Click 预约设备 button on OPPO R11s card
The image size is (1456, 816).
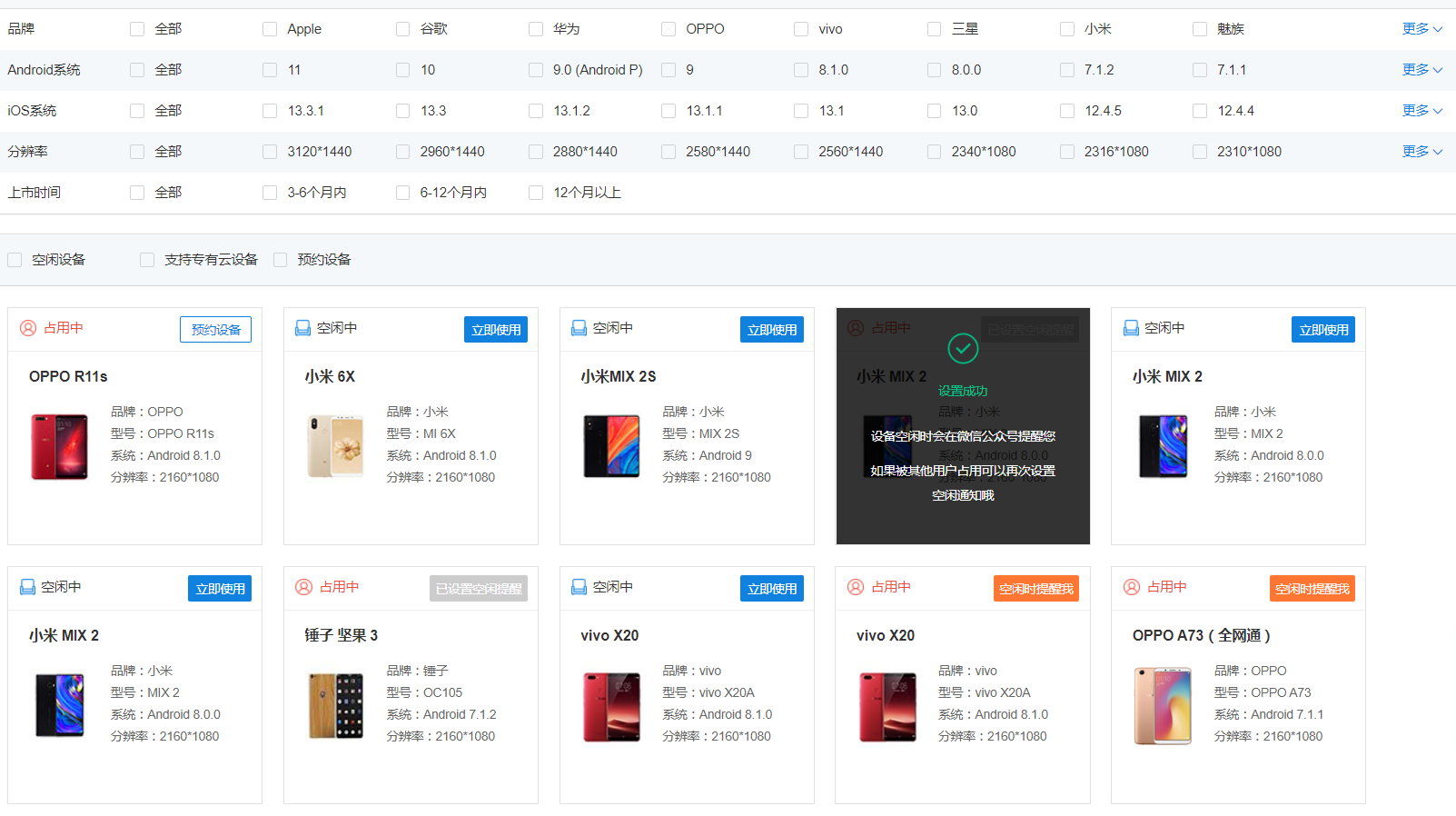pos(215,330)
